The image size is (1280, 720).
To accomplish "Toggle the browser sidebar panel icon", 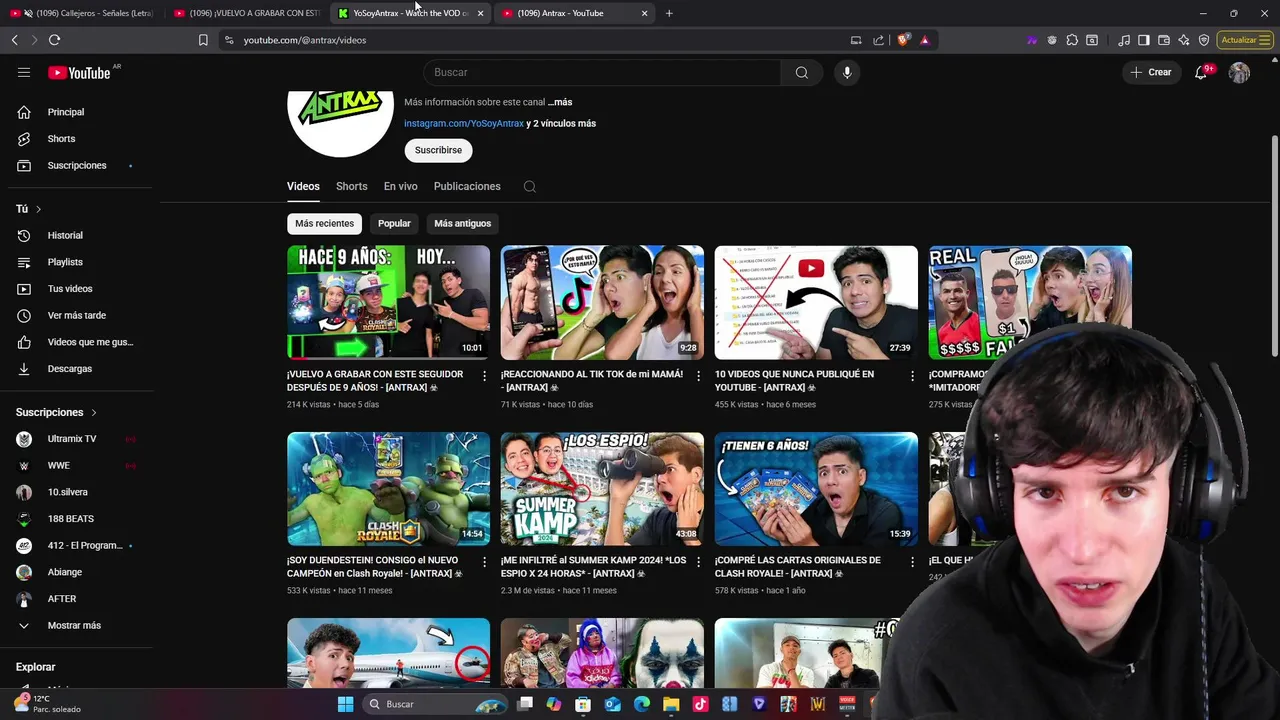I will [x=1144, y=40].
